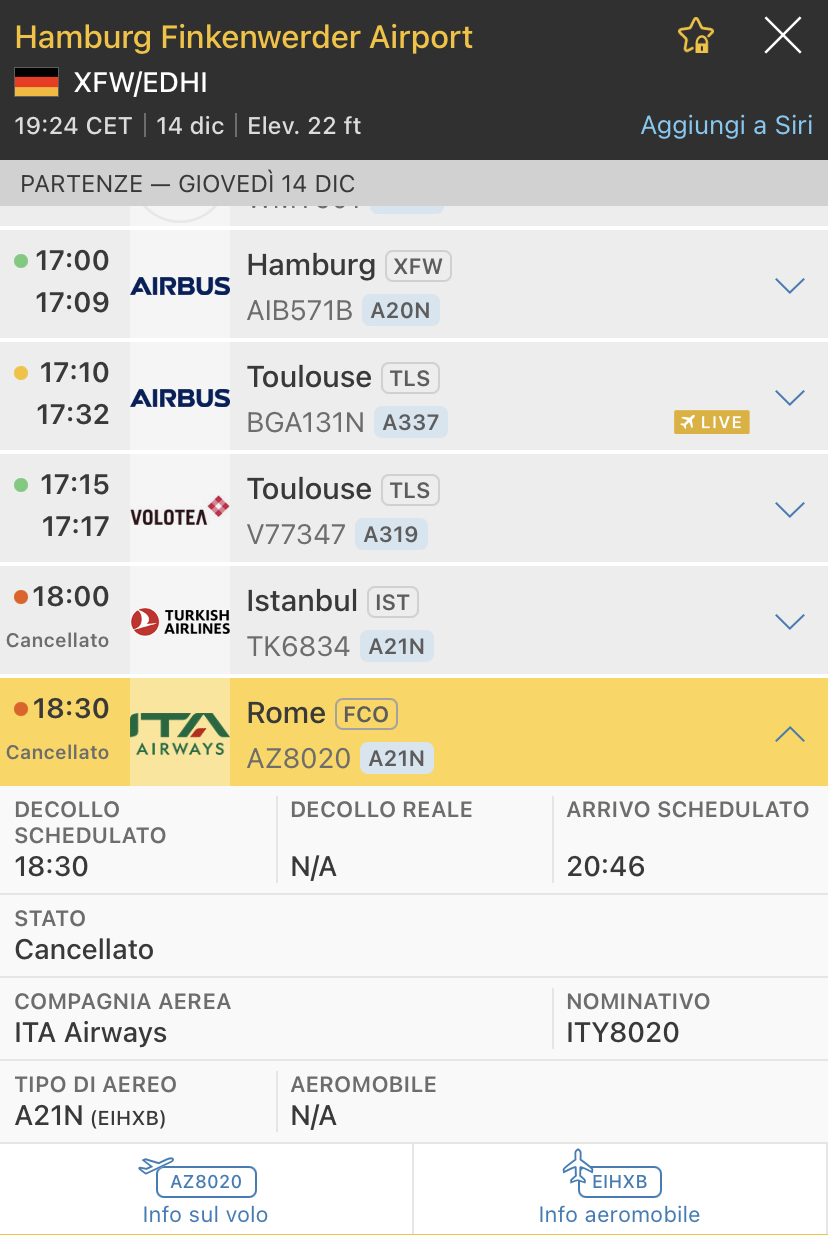Tap the Aggiungi a Siri link
The height and width of the screenshot is (1235, 828).
tap(726, 126)
